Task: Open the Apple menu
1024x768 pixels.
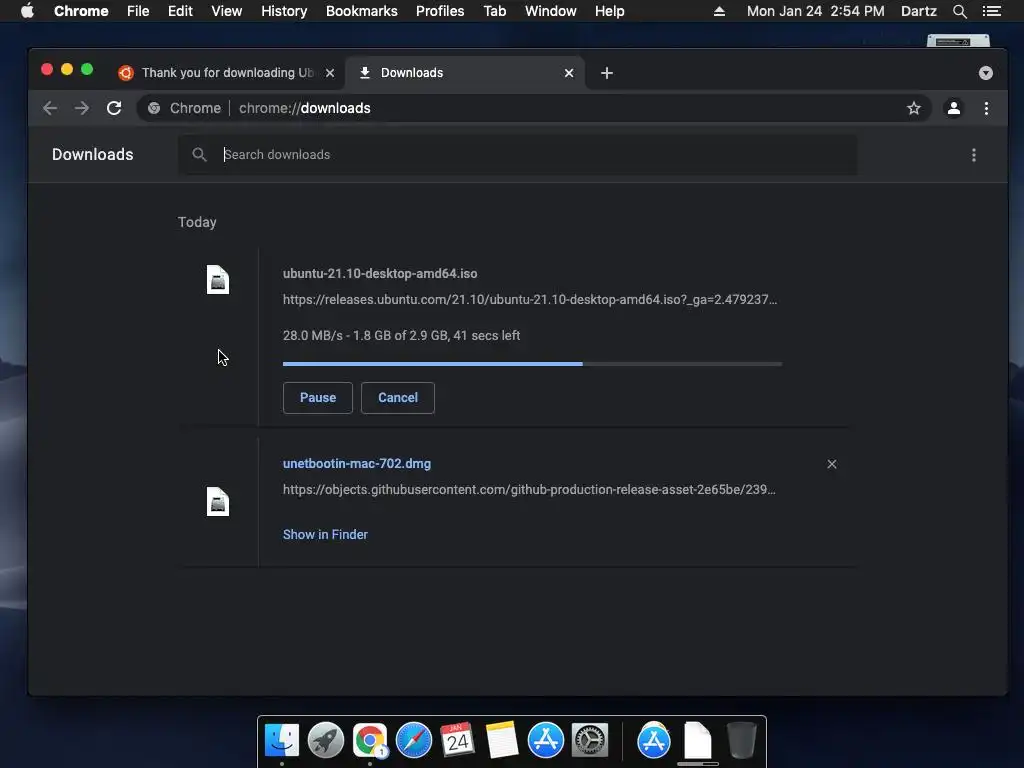Action: click(27, 11)
